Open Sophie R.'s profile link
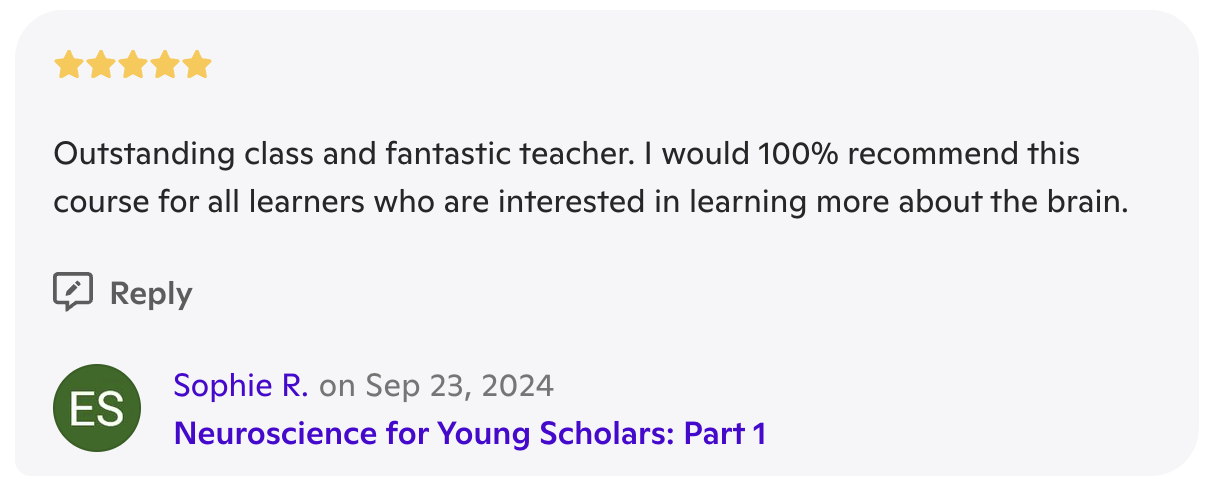 click(x=241, y=385)
